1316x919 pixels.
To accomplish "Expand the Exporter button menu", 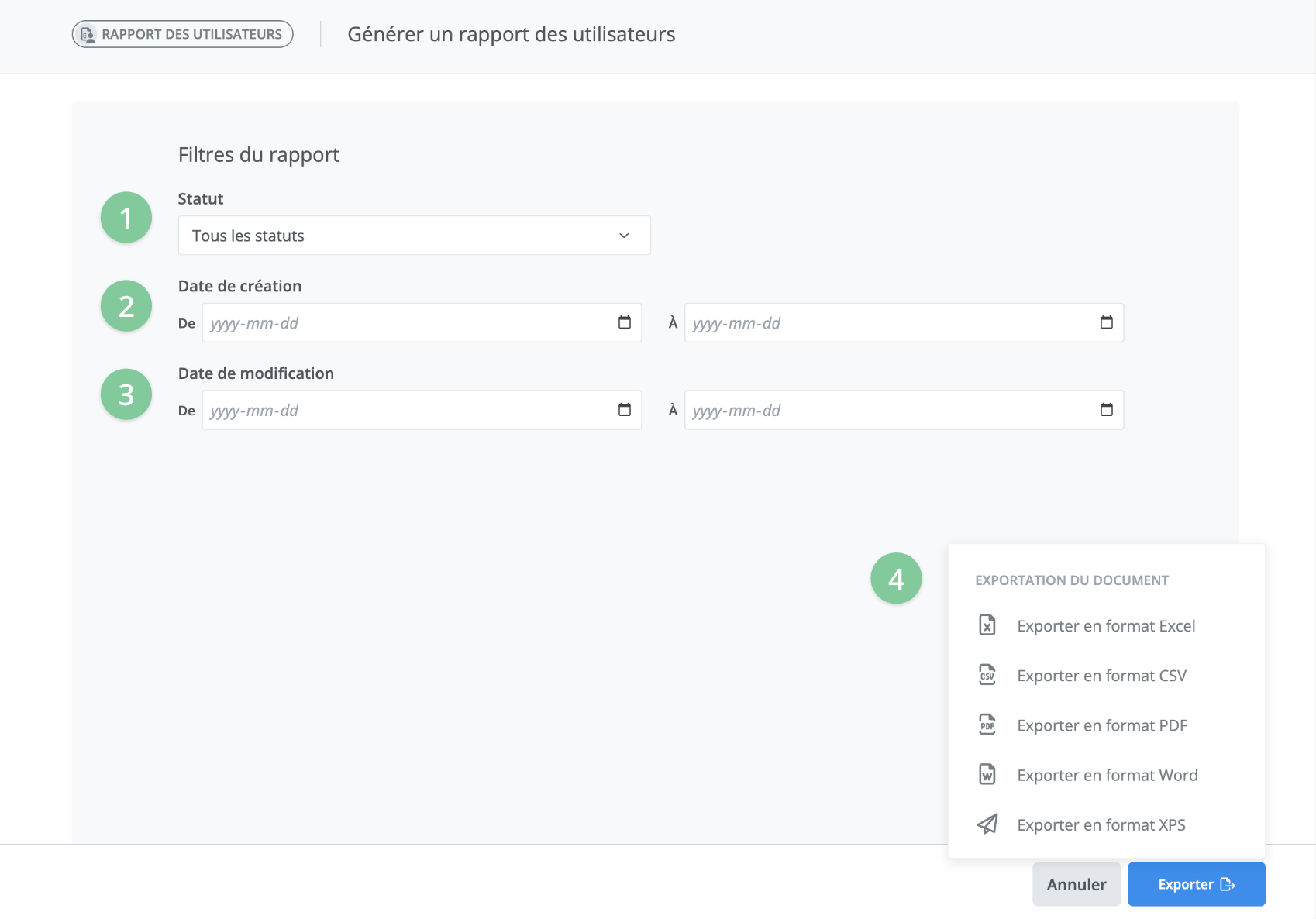I will pos(1196,884).
